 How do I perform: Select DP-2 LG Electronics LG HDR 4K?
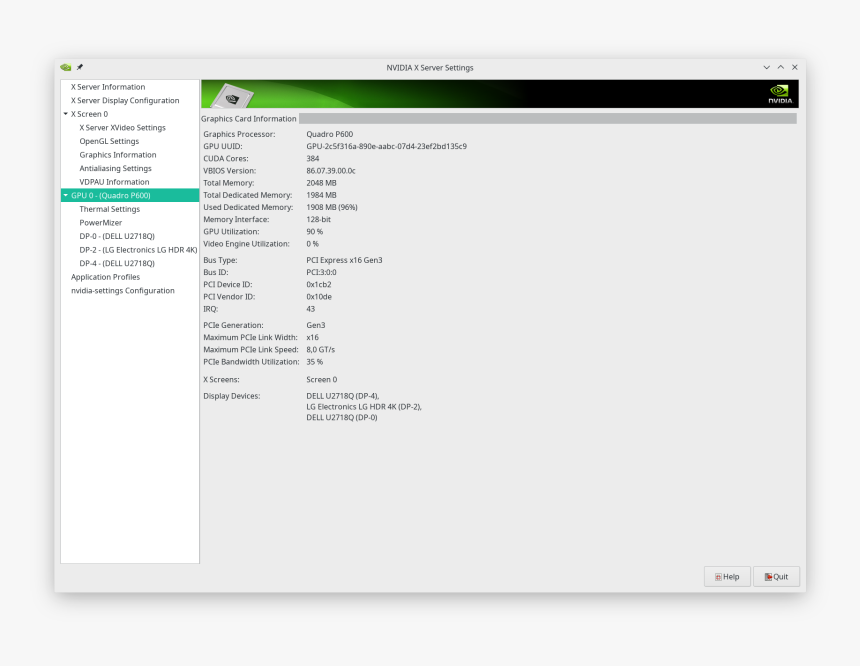(138, 250)
